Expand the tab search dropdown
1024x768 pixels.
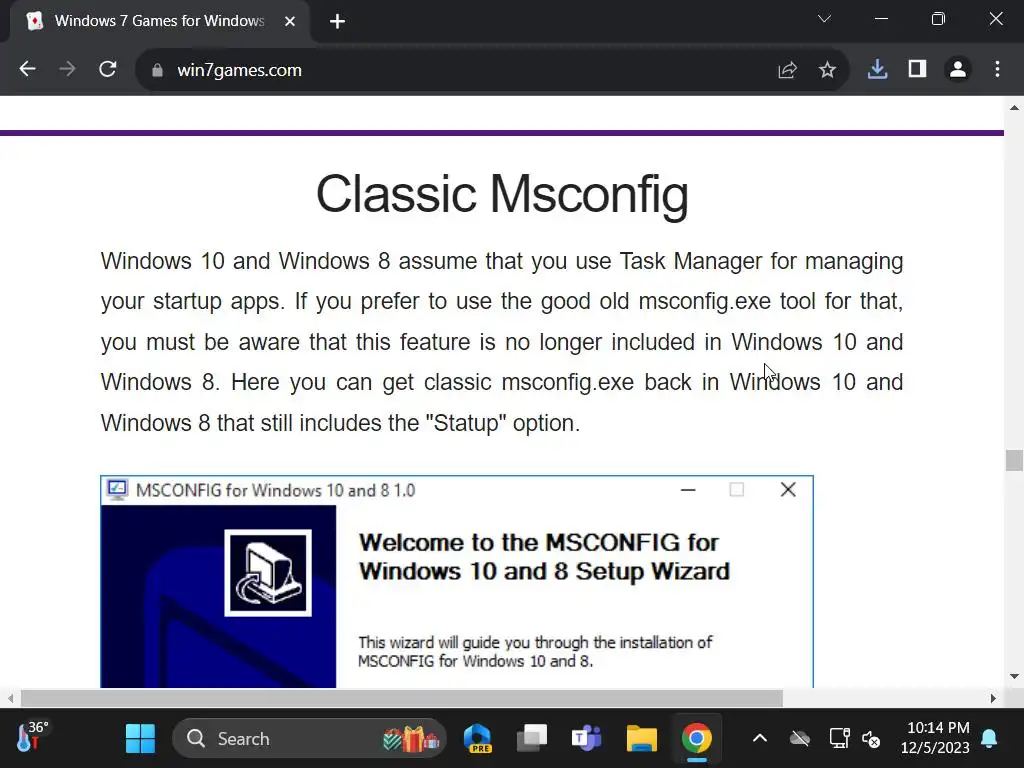824,19
